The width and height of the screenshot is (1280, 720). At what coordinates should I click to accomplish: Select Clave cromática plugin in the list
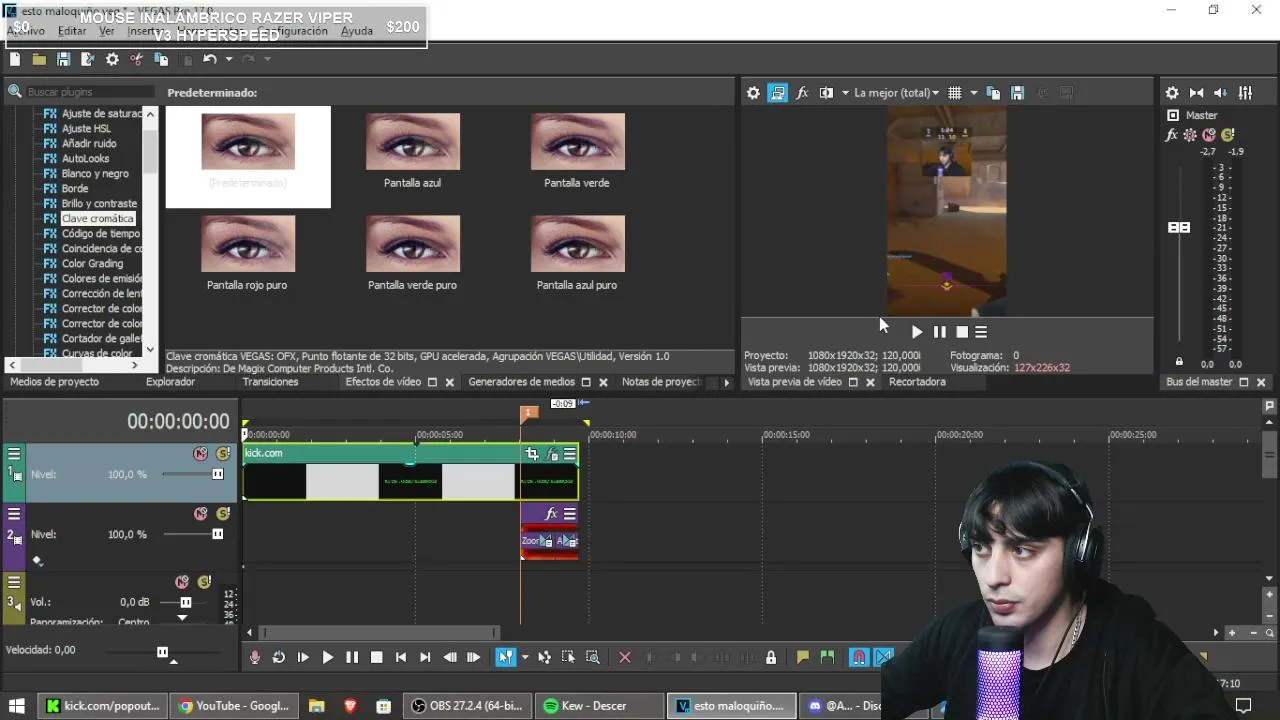(x=97, y=218)
